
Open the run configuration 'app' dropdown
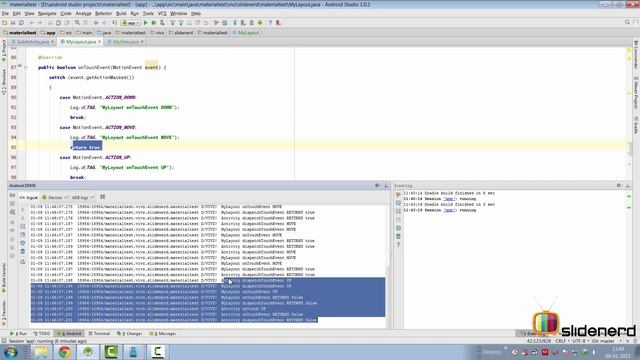131,23
